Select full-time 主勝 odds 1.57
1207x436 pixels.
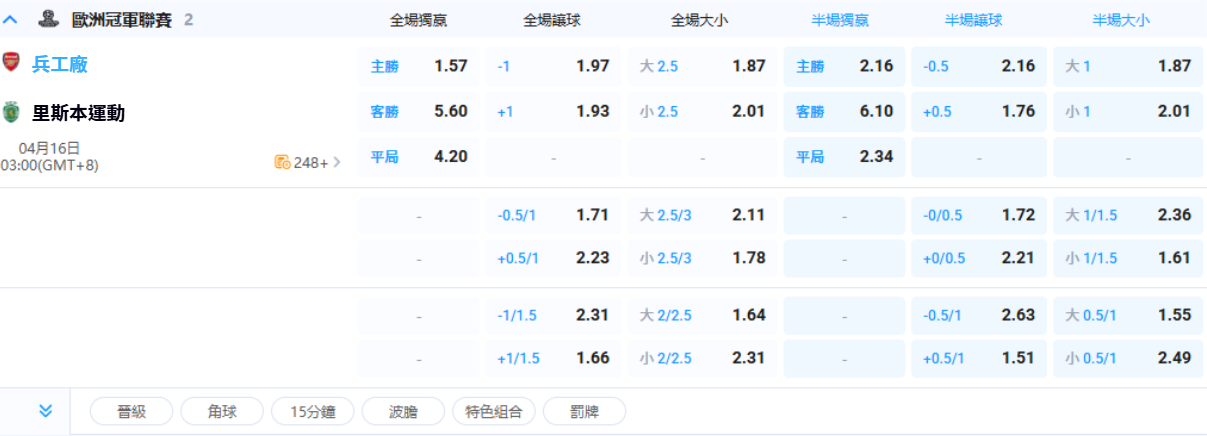(x=419, y=66)
